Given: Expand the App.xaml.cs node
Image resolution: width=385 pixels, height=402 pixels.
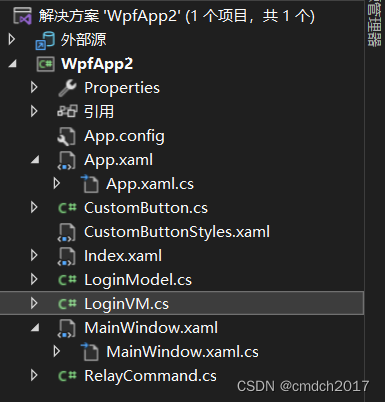Looking at the screenshot, I should 57,184.
